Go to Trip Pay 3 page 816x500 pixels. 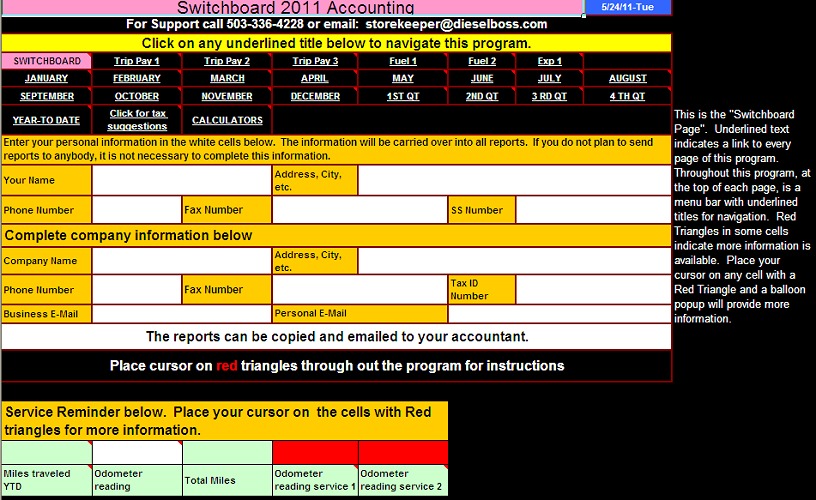point(315,61)
